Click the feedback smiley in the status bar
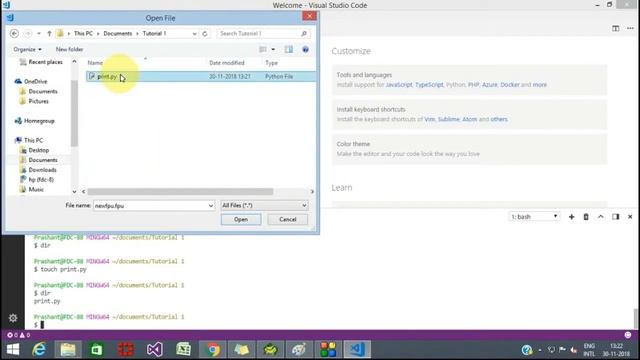 (628, 335)
